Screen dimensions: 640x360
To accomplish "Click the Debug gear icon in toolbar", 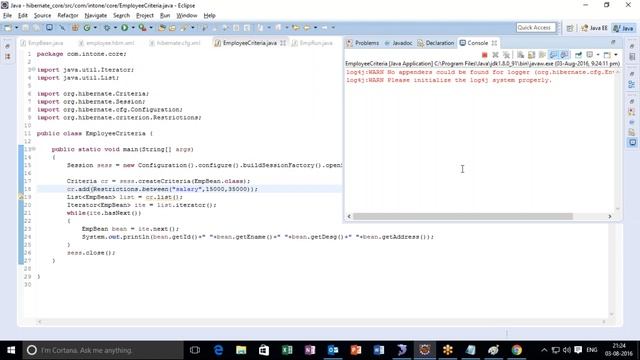I will click(x=107, y=28).
